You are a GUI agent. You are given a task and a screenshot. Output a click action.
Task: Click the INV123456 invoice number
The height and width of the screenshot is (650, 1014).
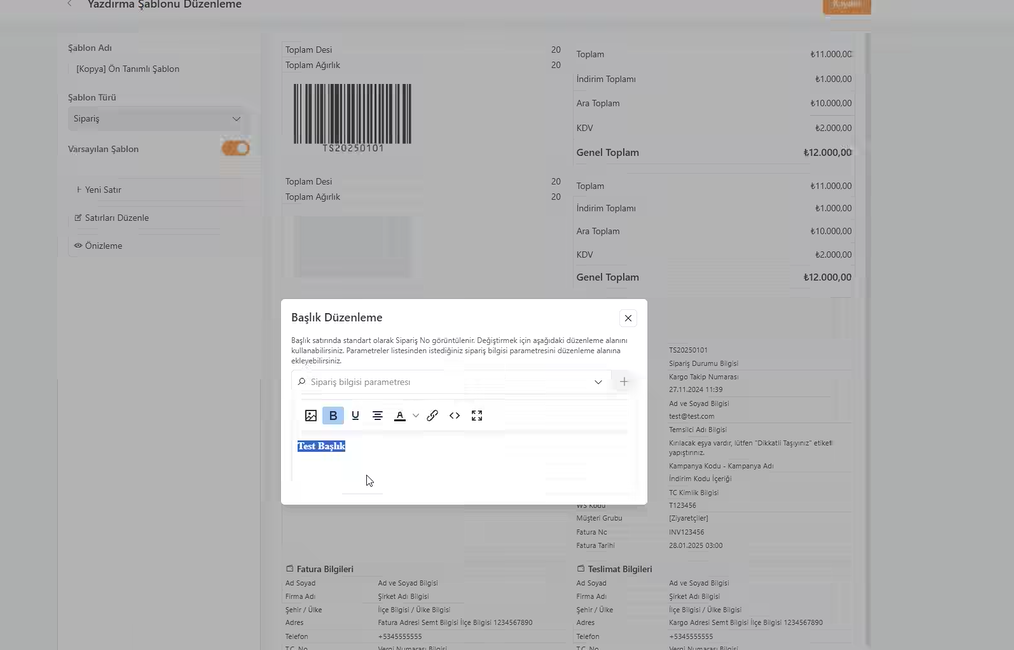(686, 532)
